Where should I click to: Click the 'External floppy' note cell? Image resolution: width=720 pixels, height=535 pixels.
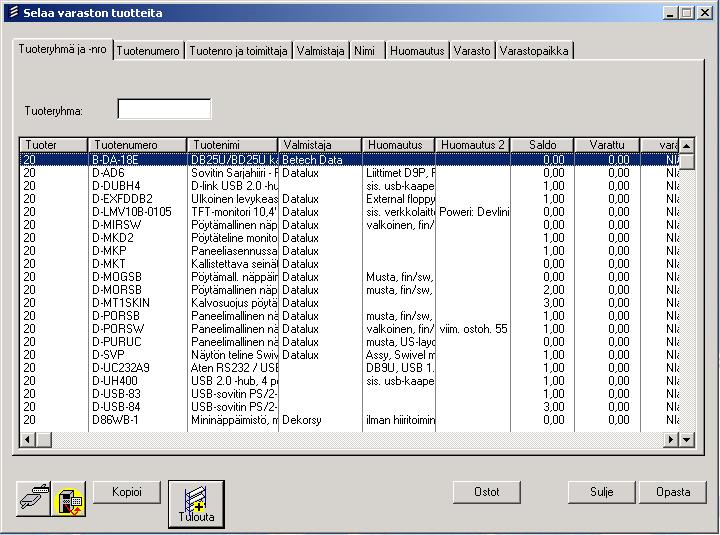pos(400,199)
